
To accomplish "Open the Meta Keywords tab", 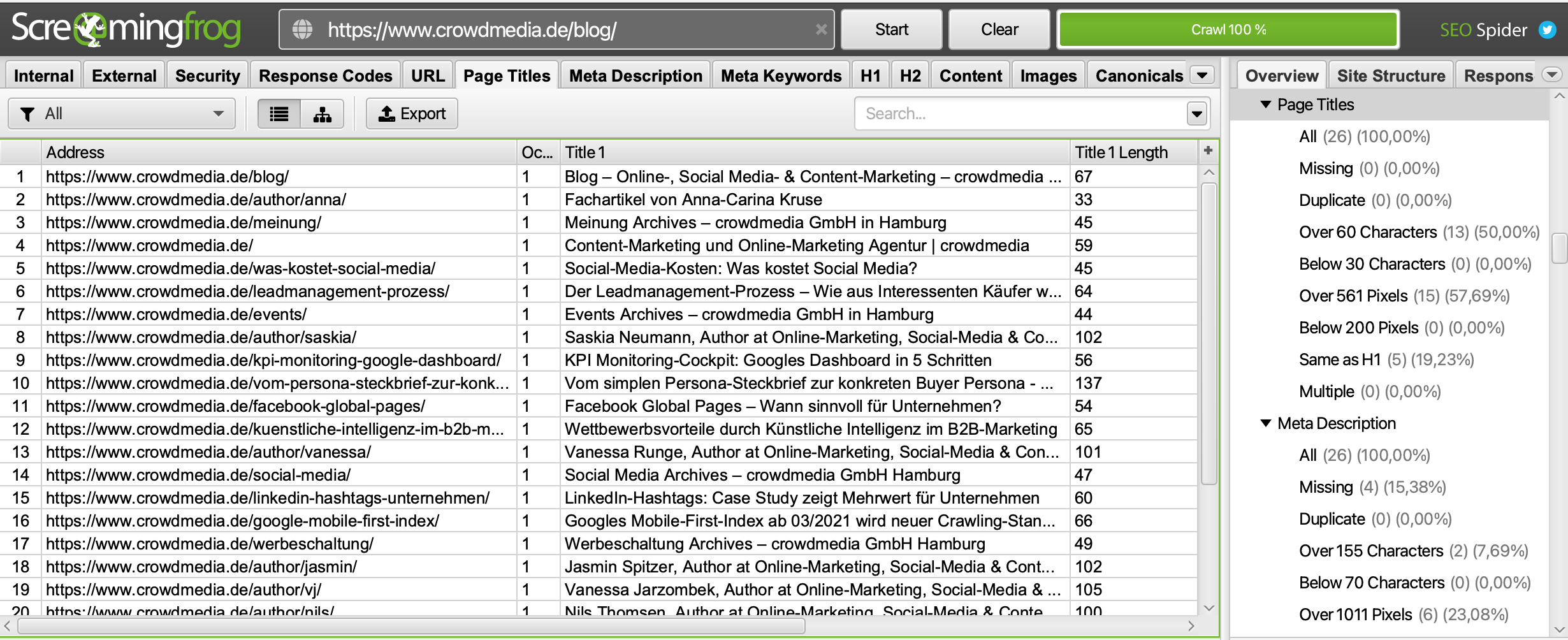I will point(781,76).
